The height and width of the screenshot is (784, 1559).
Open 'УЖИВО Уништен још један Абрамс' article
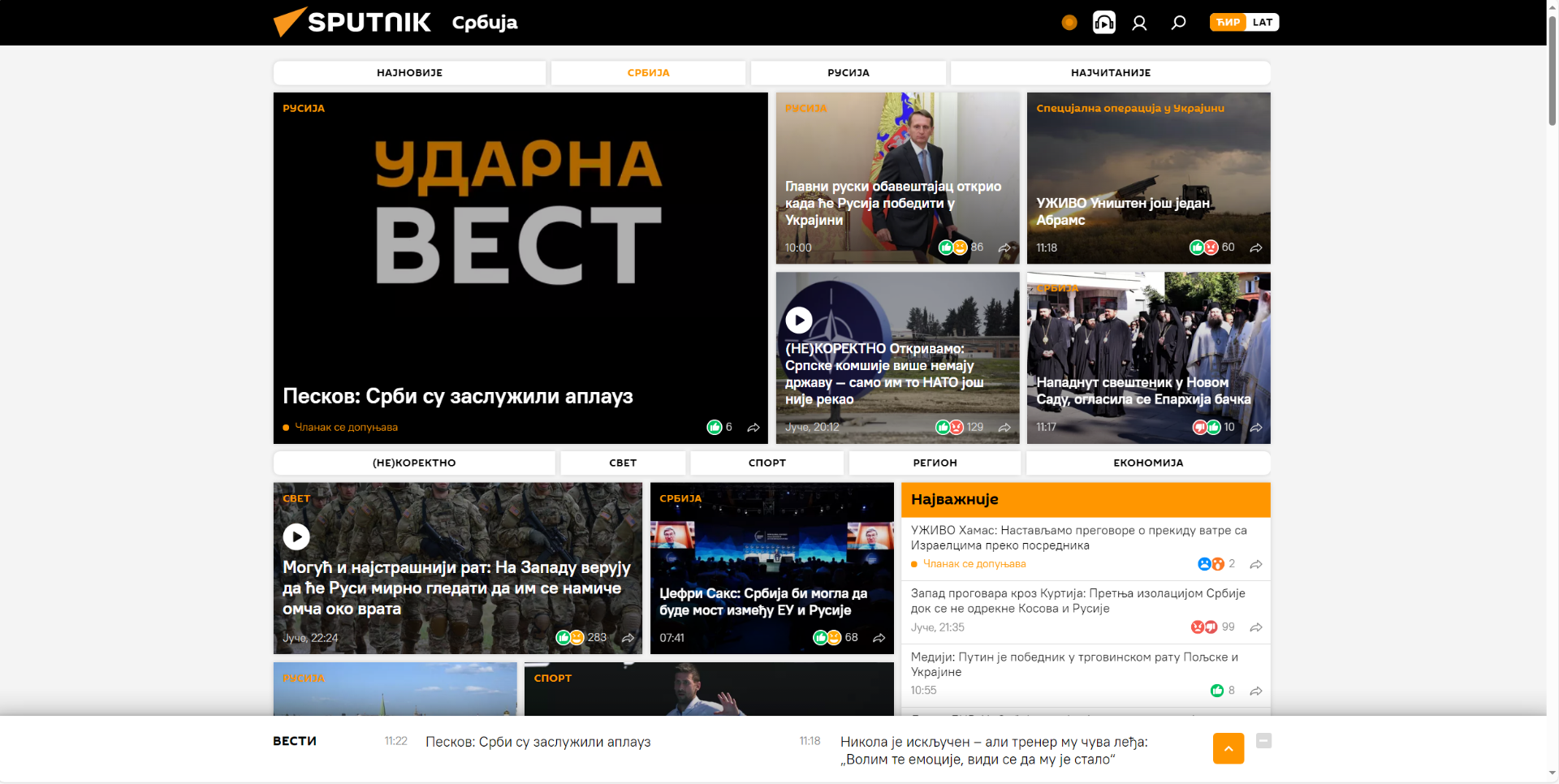1124,211
